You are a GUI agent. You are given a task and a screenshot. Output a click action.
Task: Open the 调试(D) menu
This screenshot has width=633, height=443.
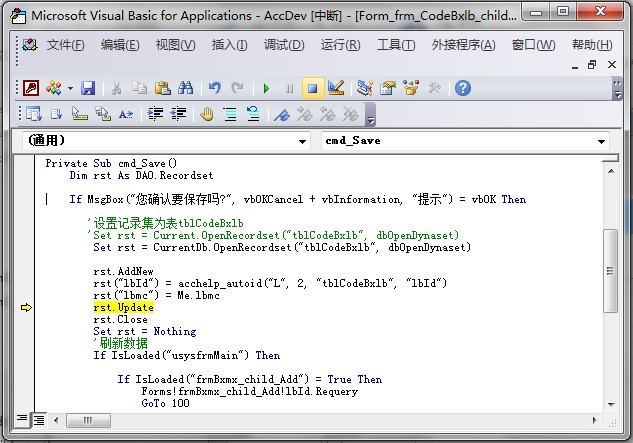point(284,45)
